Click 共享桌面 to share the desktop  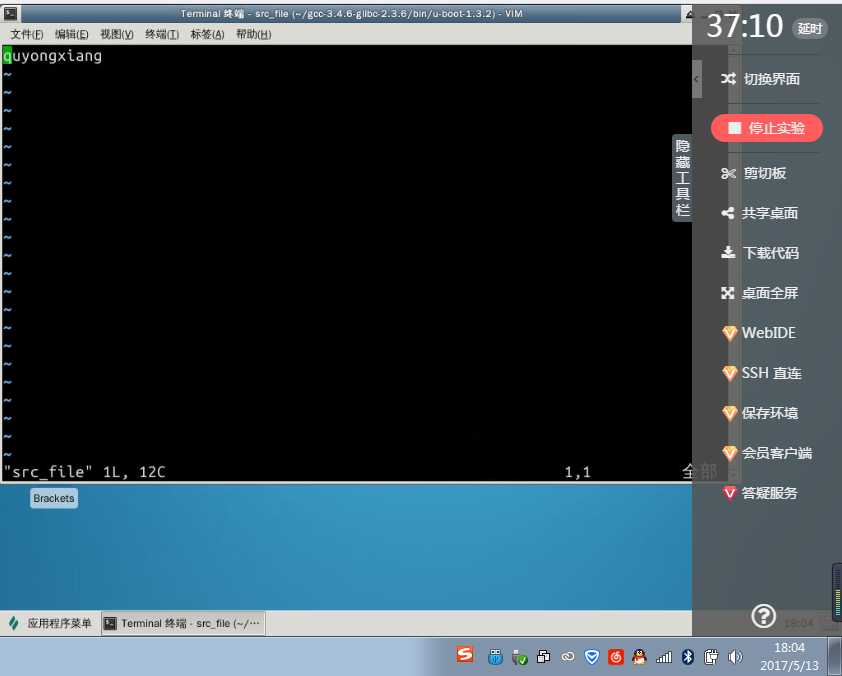coord(770,213)
